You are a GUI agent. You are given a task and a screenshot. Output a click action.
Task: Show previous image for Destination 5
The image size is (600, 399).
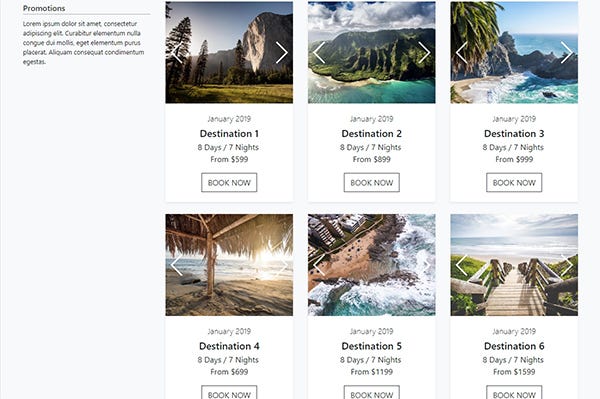point(319,265)
